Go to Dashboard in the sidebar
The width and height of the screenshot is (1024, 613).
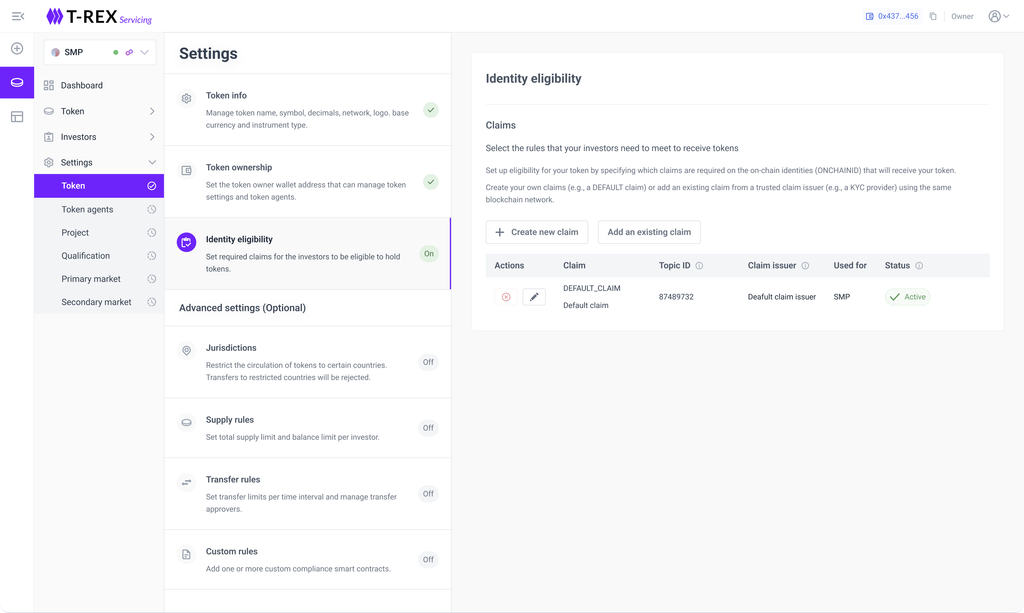[82, 85]
